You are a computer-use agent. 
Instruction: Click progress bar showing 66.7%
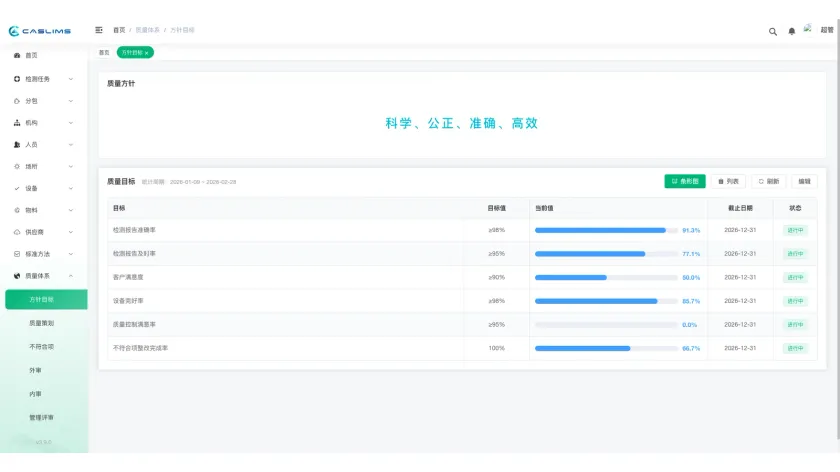pos(606,348)
